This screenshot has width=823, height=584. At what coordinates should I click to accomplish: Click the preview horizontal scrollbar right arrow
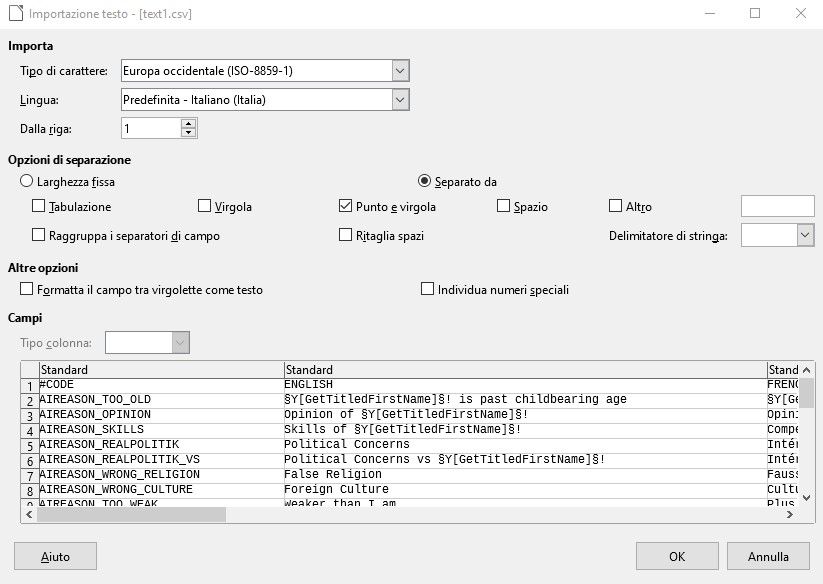pos(790,515)
